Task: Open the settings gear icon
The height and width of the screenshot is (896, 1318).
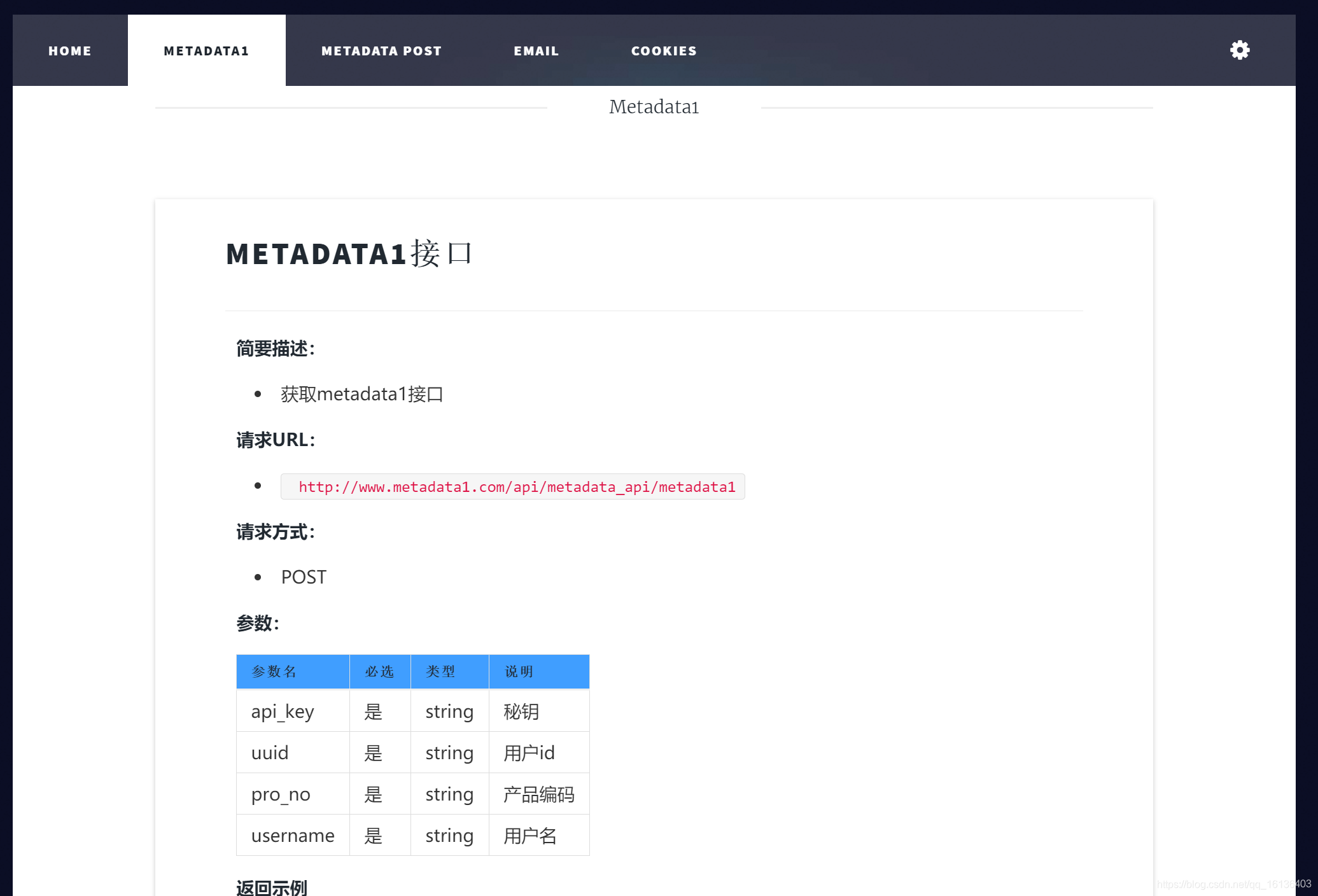Action: [1239, 50]
